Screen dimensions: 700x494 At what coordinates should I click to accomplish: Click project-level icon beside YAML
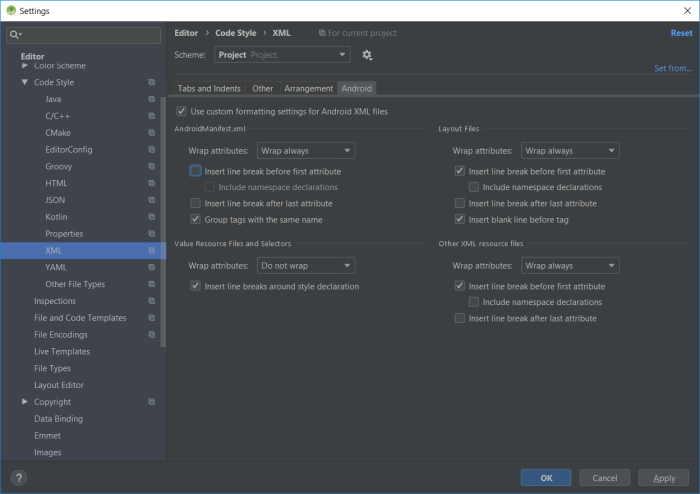tap(152, 267)
